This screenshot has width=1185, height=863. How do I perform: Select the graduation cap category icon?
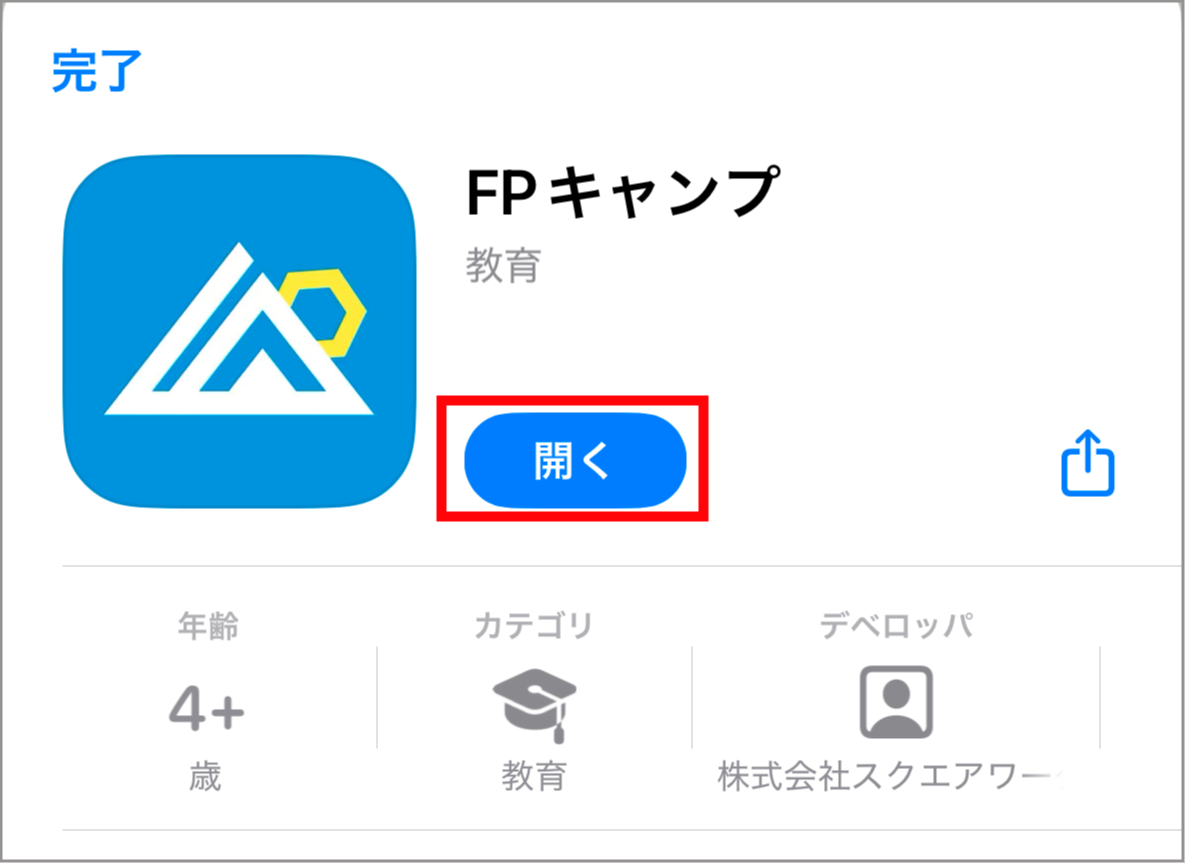click(534, 705)
